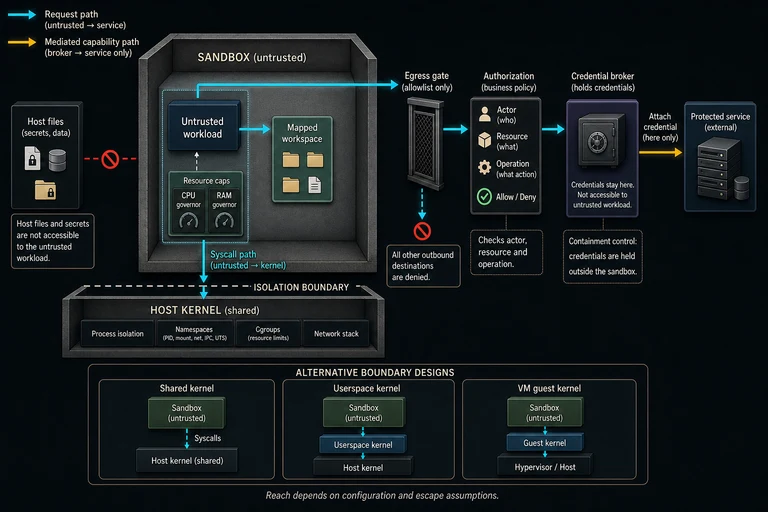Click the 'VM guest kernel' design heading
The image size is (768, 512).
(x=549, y=388)
